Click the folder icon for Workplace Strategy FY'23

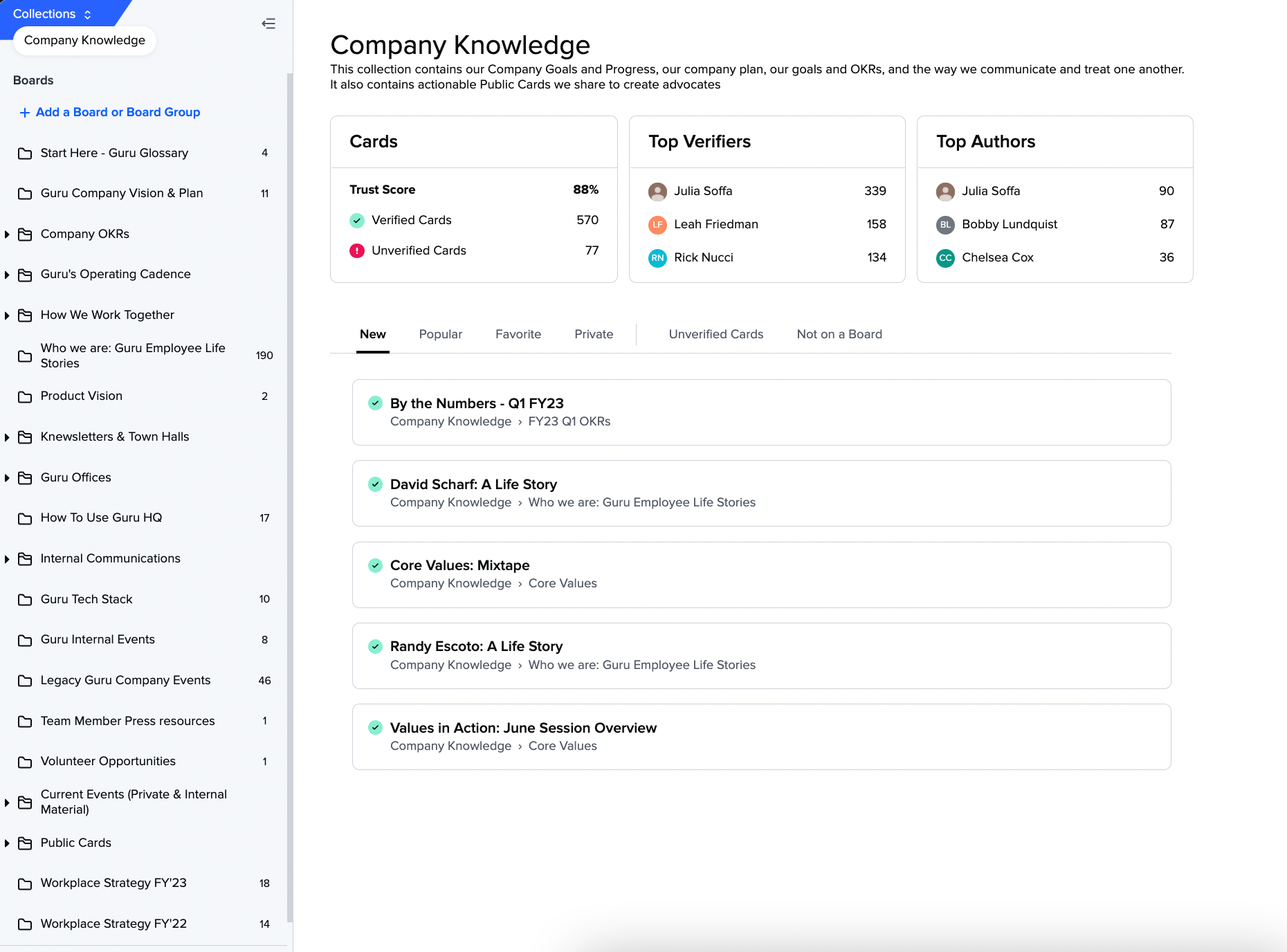(25, 884)
